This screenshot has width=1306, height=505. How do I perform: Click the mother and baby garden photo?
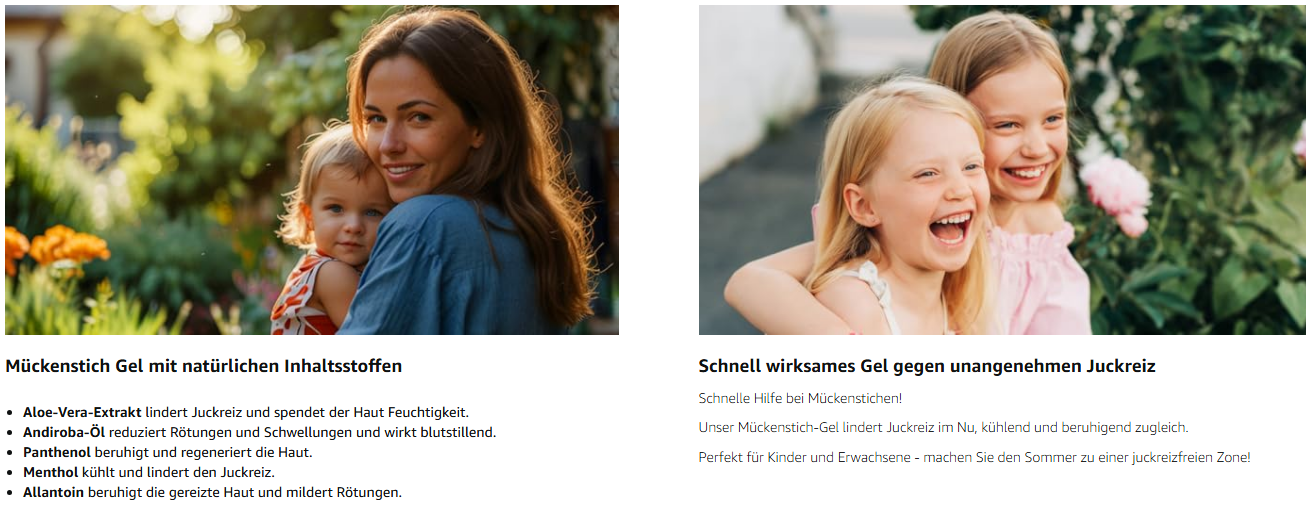pyautogui.click(x=312, y=170)
